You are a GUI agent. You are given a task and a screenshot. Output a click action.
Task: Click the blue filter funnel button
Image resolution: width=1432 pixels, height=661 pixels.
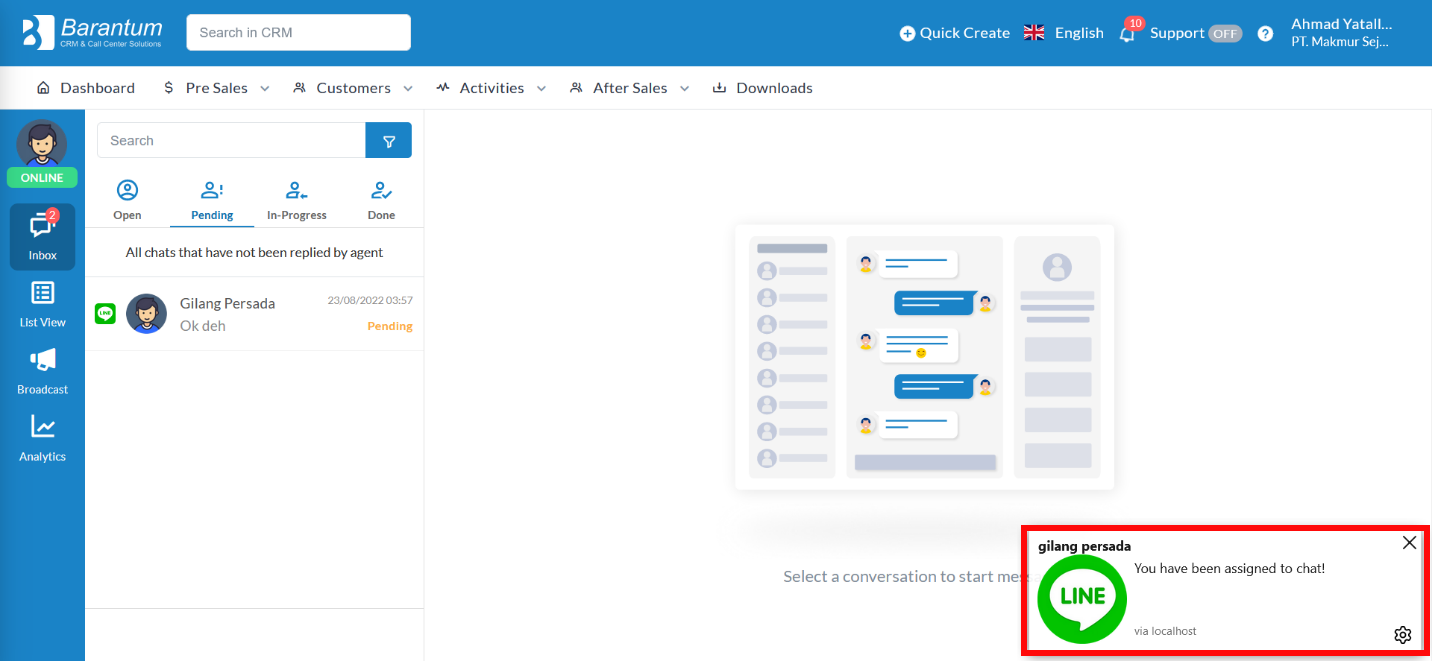(x=389, y=141)
